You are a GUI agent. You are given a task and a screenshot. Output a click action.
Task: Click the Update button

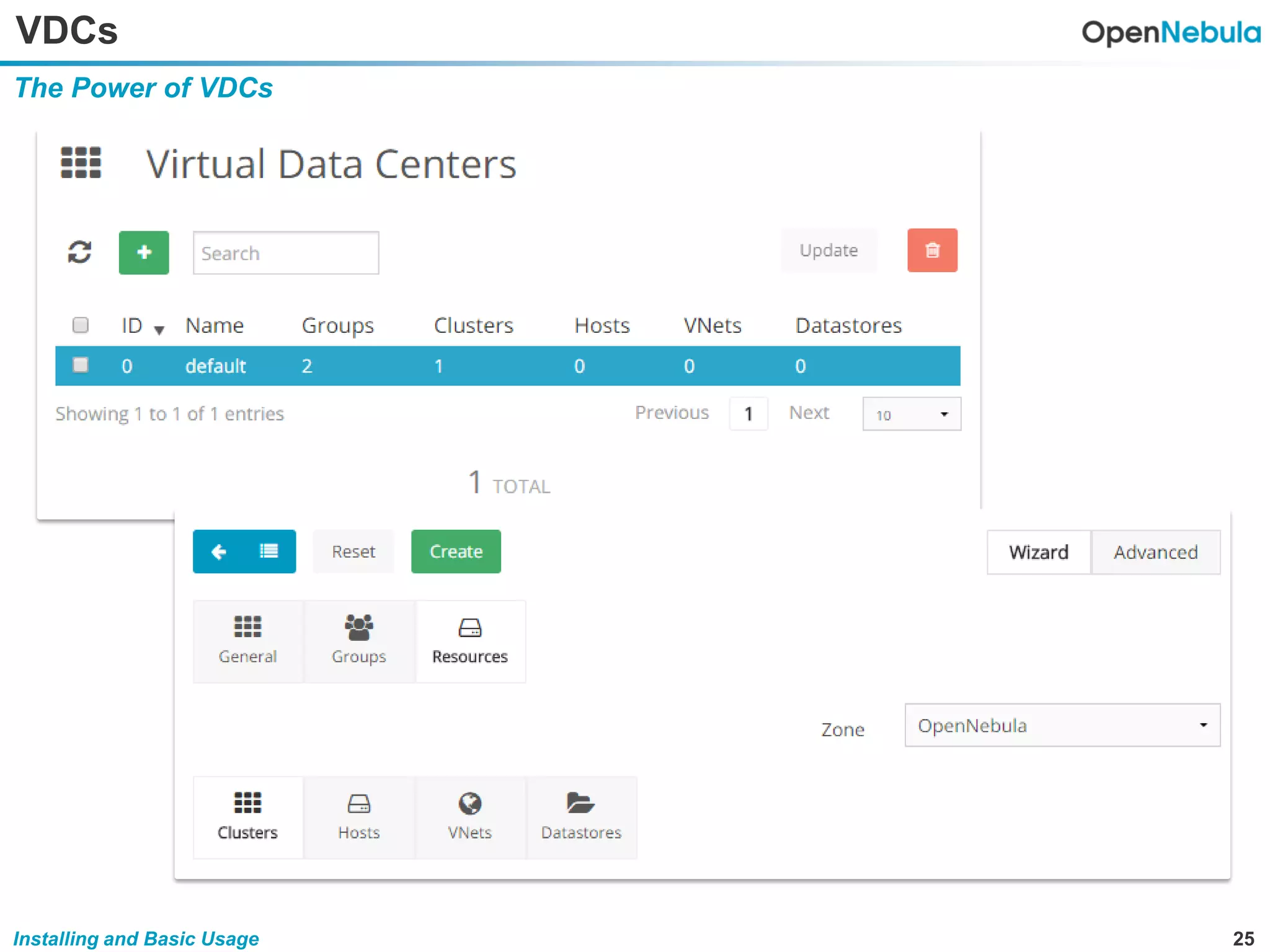click(828, 250)
